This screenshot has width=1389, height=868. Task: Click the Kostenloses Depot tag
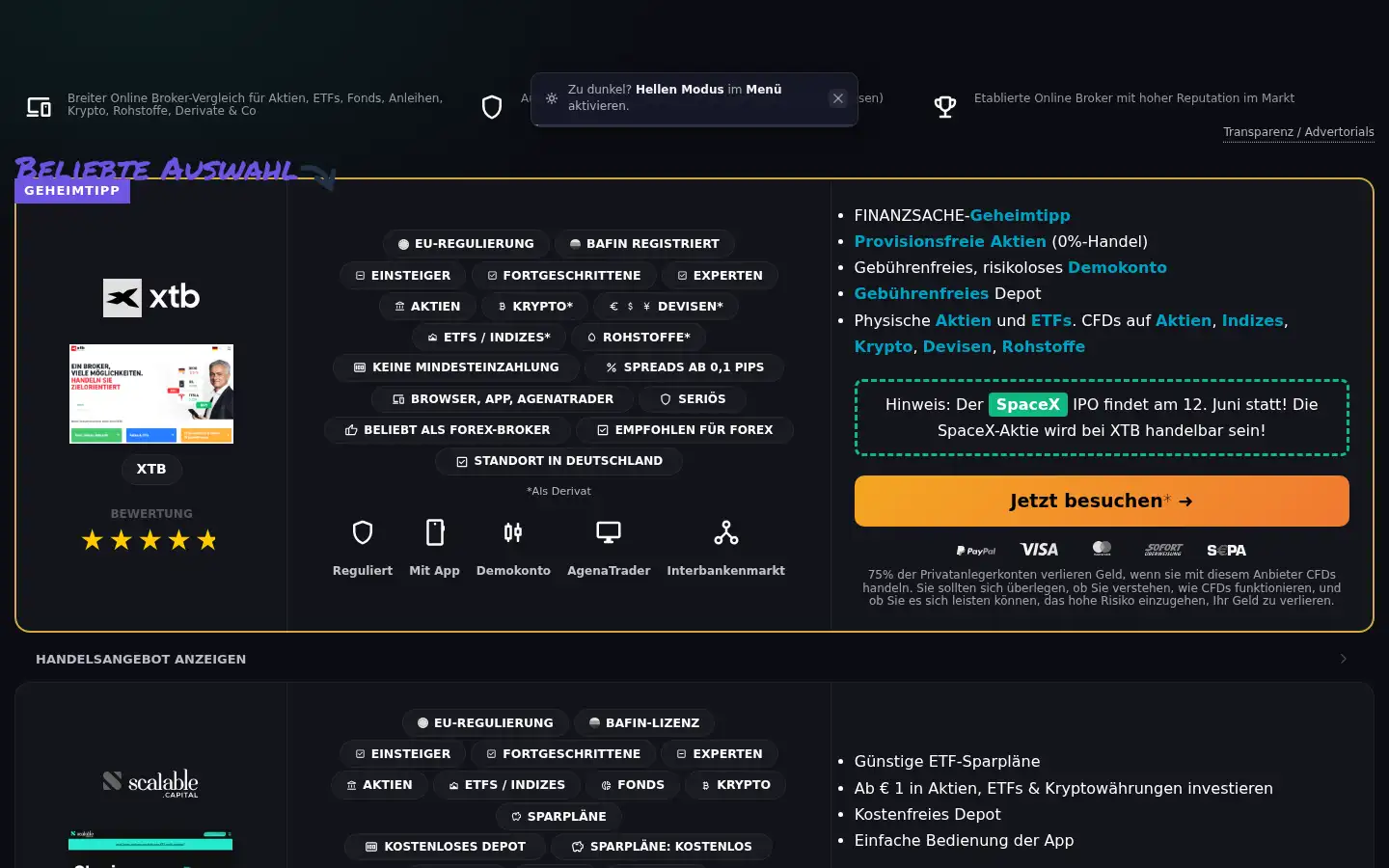click(x=446, y=847)
